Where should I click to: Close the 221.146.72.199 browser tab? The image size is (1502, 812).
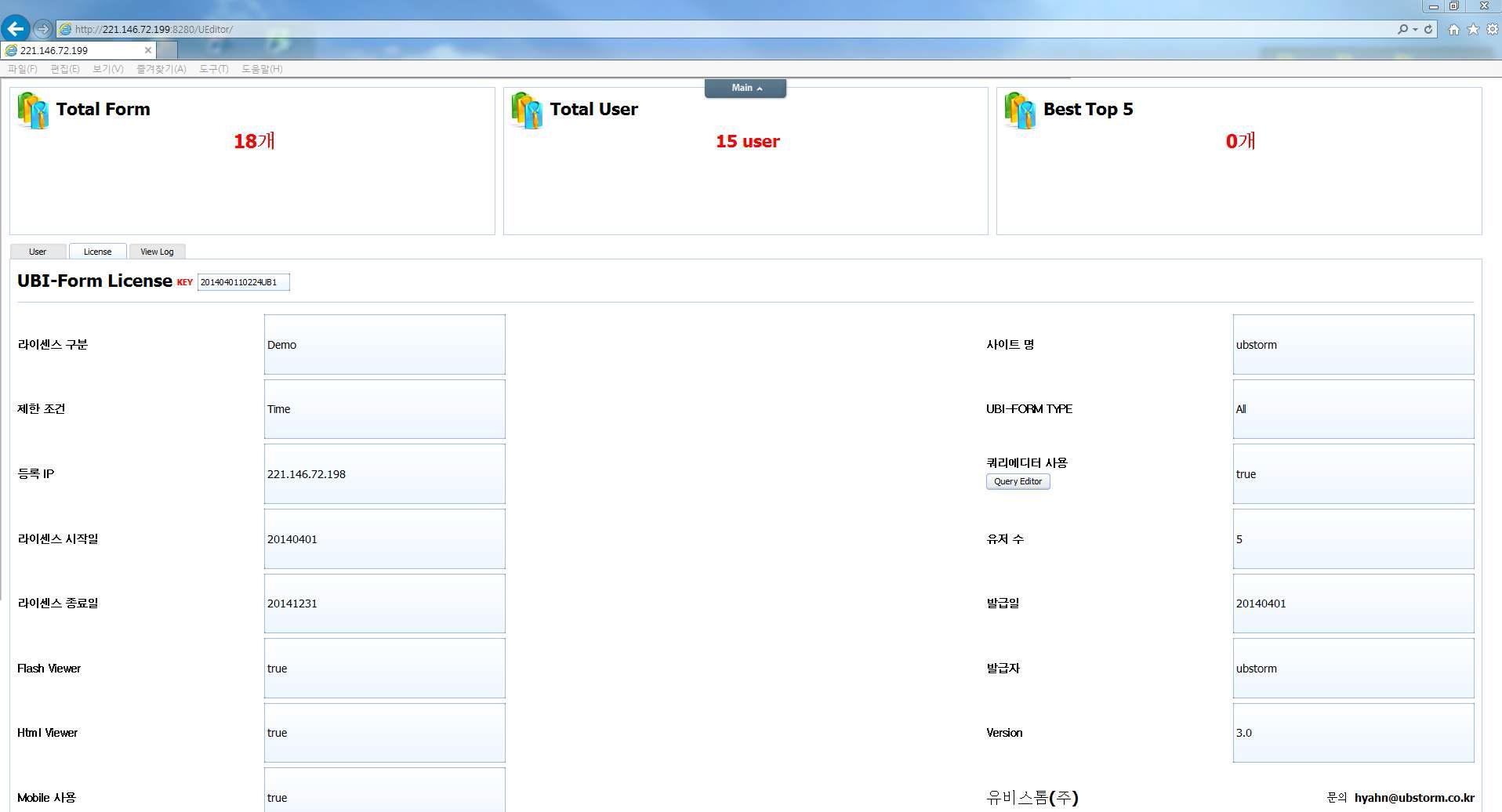tap(147, 50)
